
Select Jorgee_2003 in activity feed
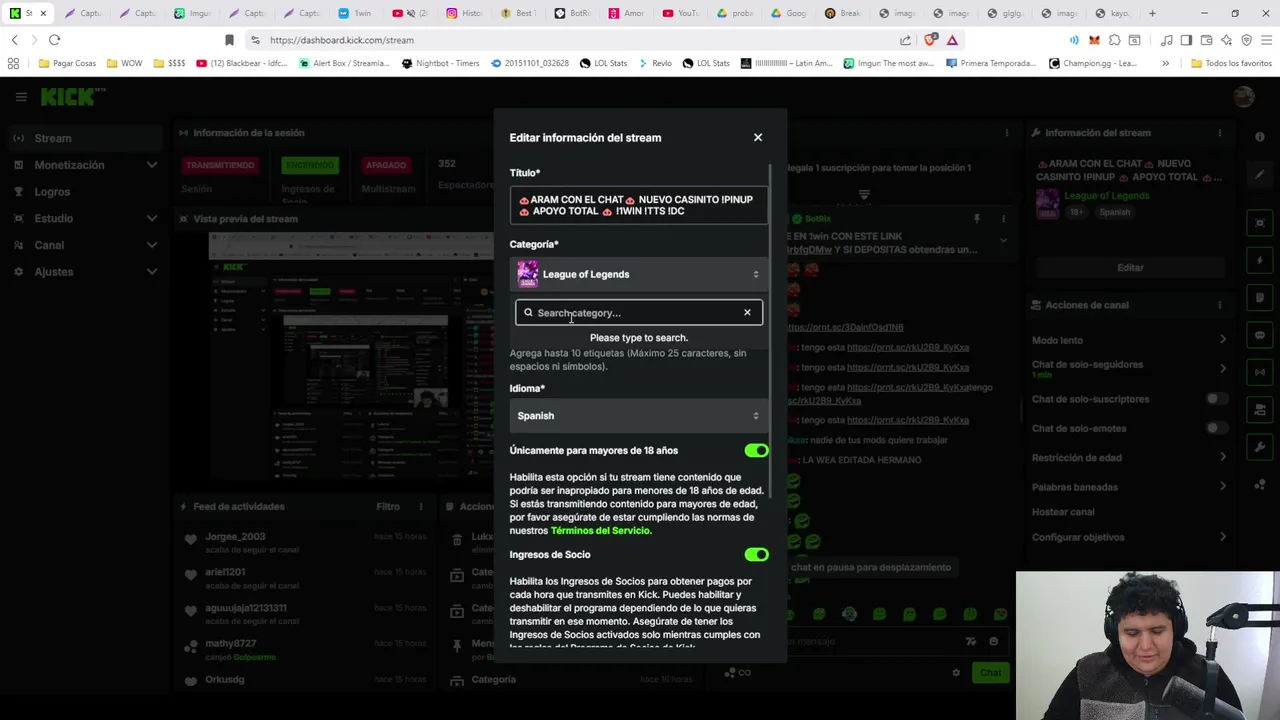(x=235, y=537)
